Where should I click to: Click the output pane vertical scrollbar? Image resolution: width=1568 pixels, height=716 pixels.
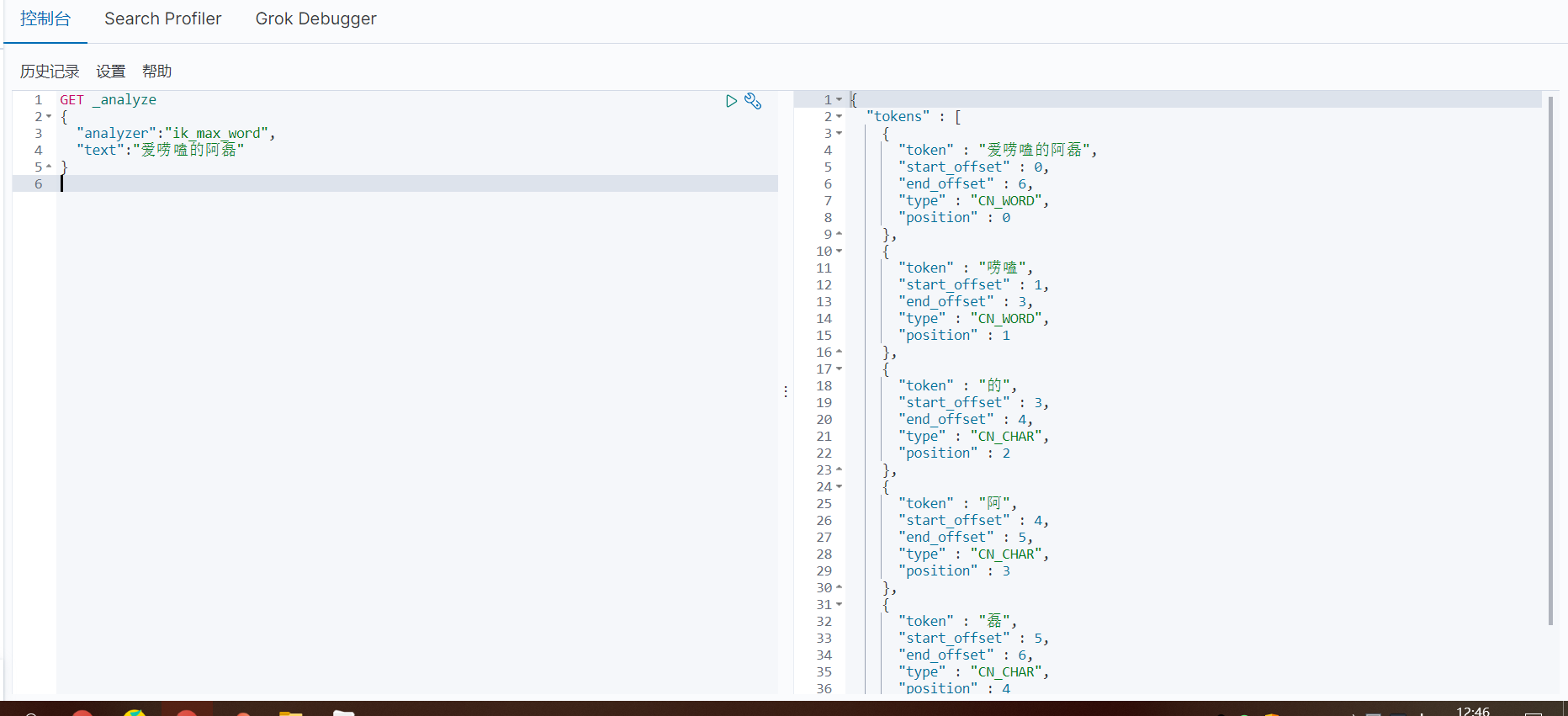(1550, 360)
